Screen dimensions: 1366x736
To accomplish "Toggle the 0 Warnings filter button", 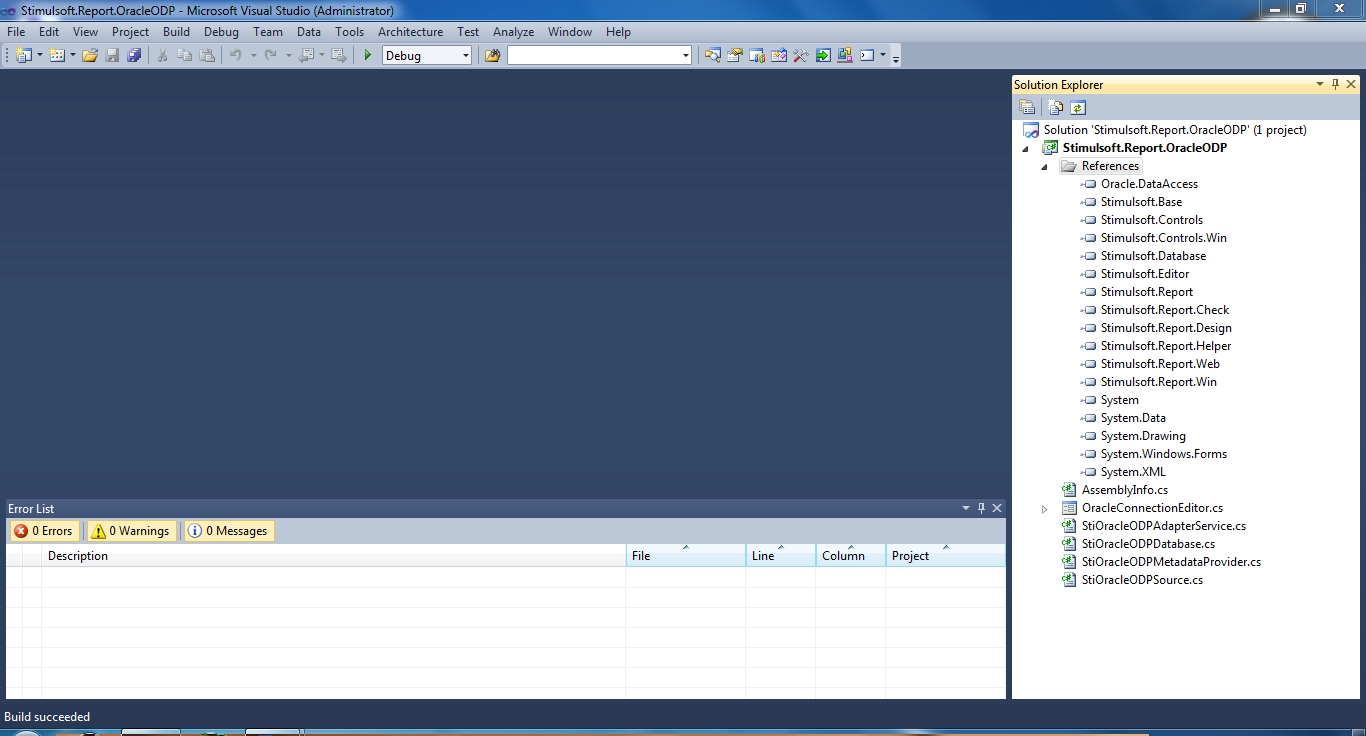I will click(130, 531).
